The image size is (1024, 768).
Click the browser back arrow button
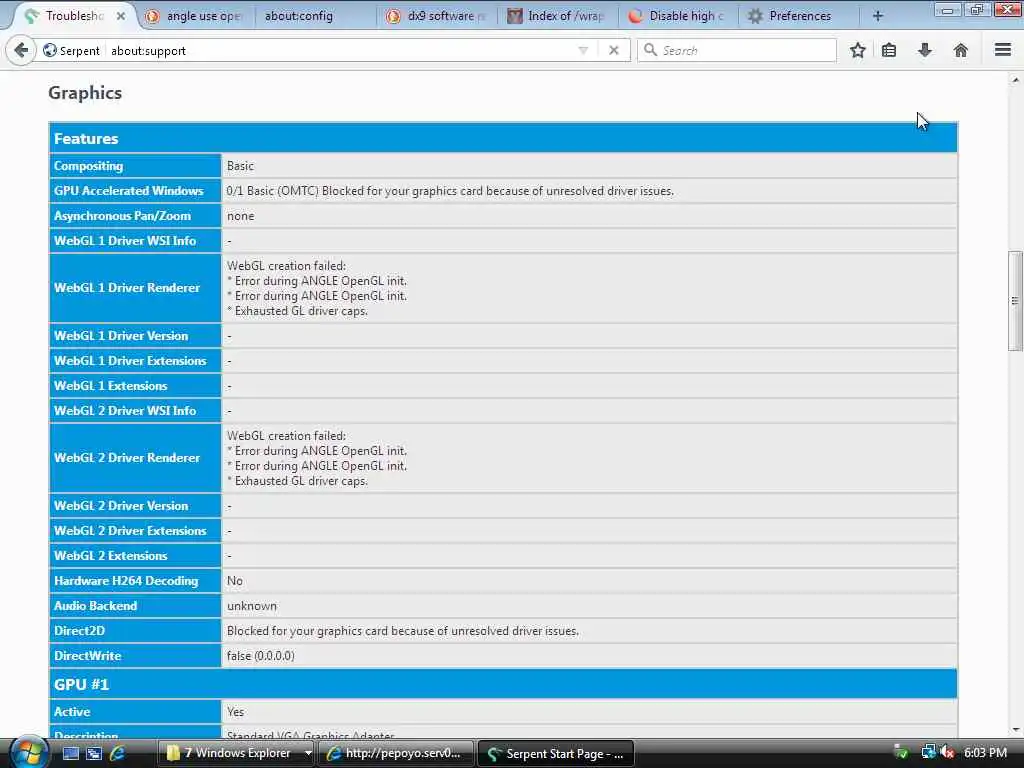(21, 50)
